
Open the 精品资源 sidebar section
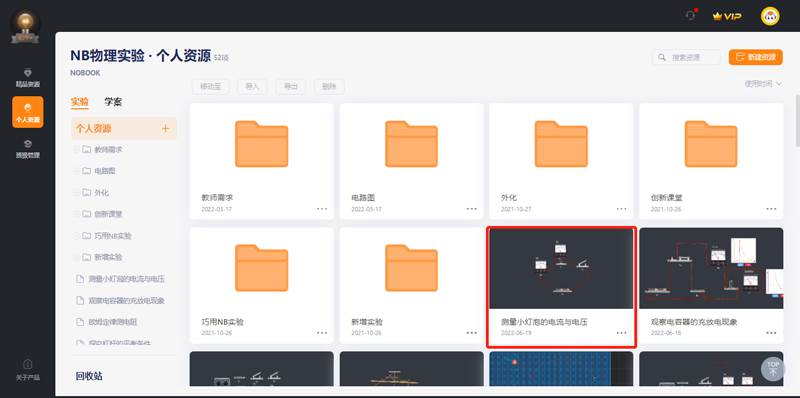[28, 78]
